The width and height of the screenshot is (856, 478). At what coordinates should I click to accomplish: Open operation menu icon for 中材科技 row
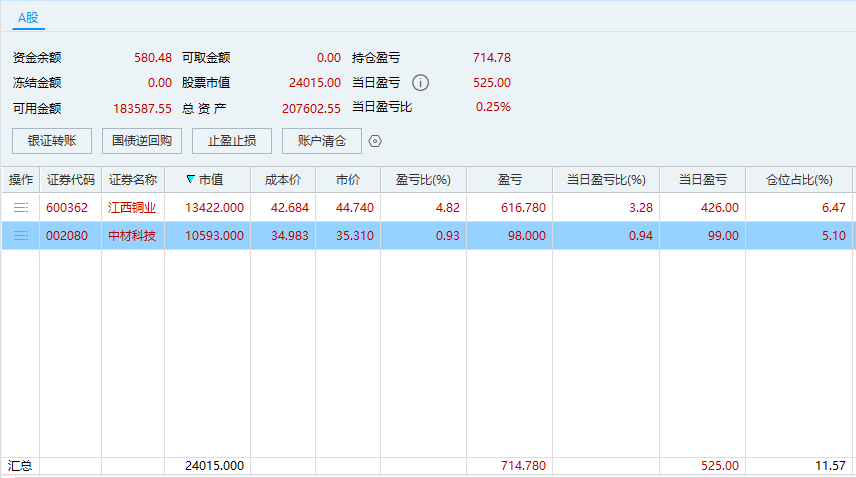[x=20, y=236]
